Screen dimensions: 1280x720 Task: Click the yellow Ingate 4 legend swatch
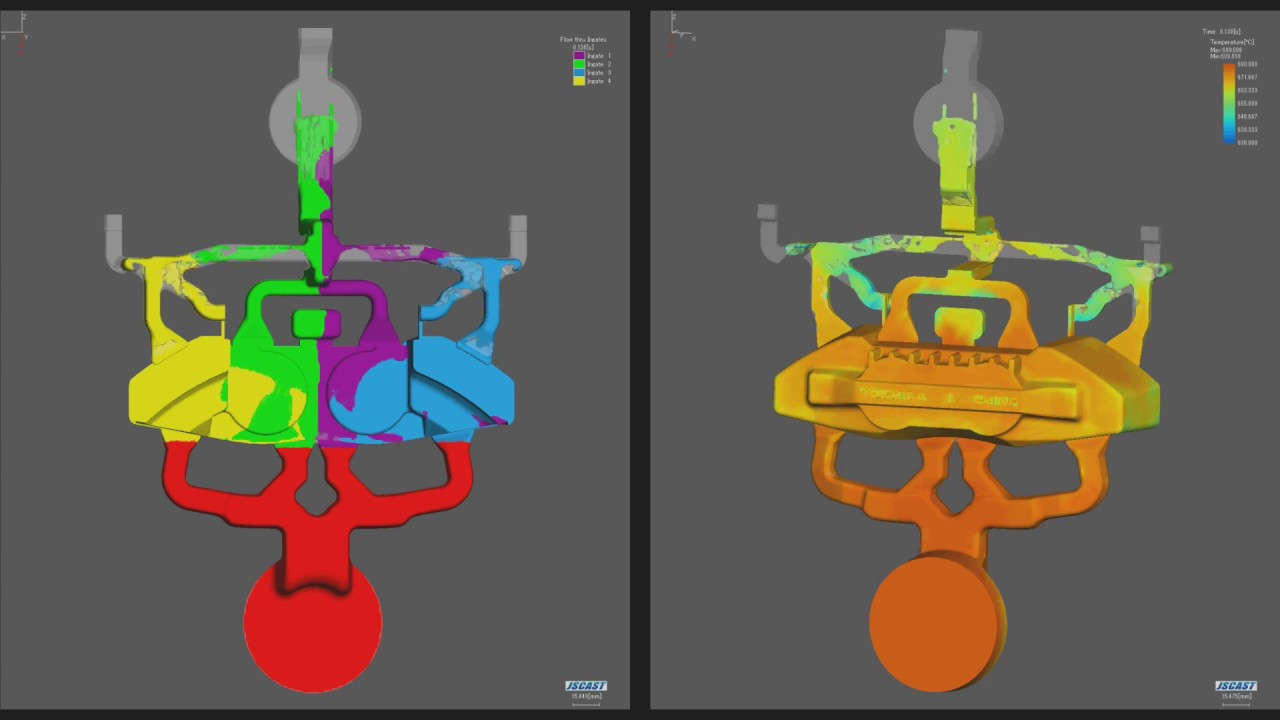579,81
